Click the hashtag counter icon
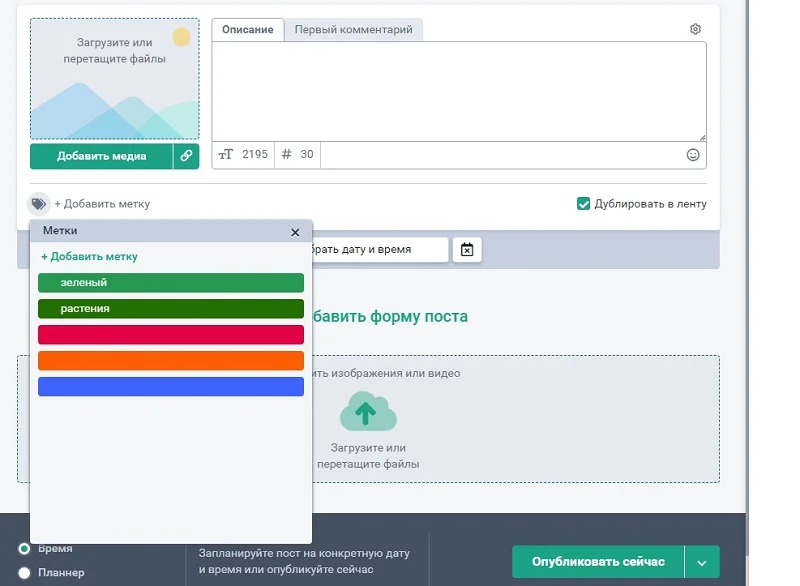 click(x=286, y=155)
